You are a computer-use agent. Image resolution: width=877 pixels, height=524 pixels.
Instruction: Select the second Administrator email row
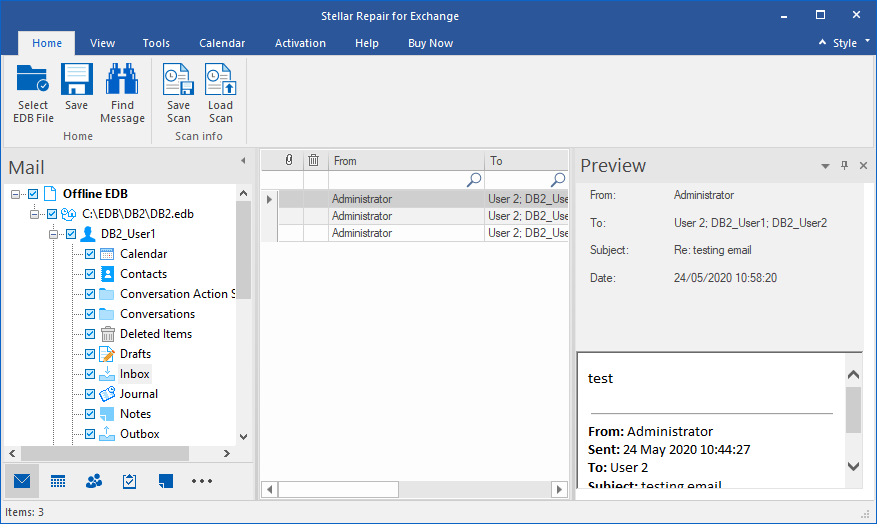423,216
